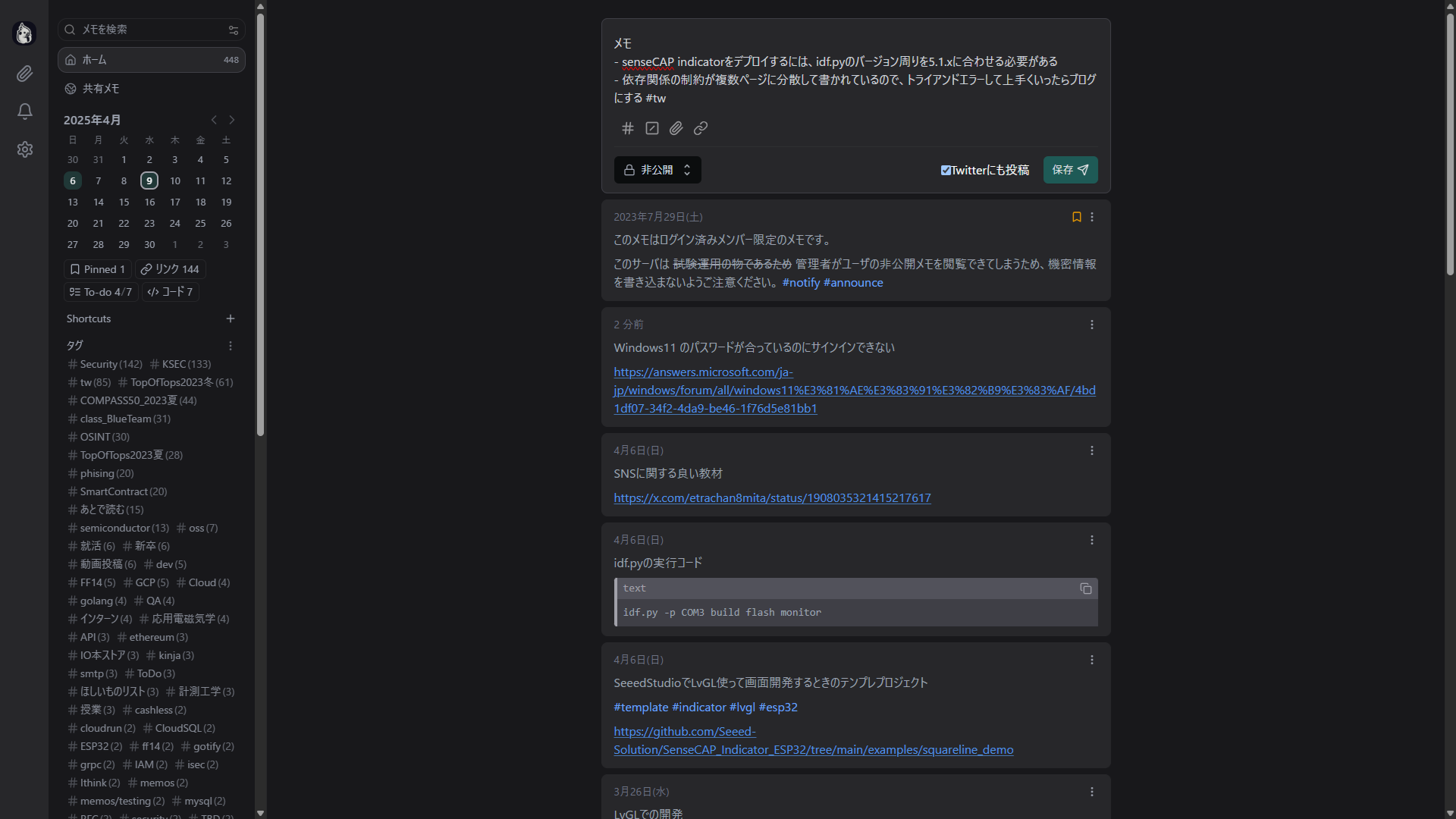Screen dimensions: 1456x819
Task: Open settings with the gear icon
Action: pos(25,149)
